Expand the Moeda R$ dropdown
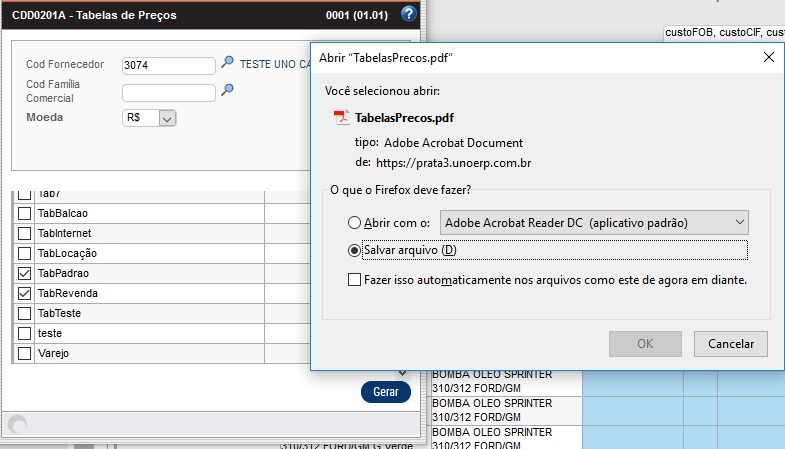 167,118
